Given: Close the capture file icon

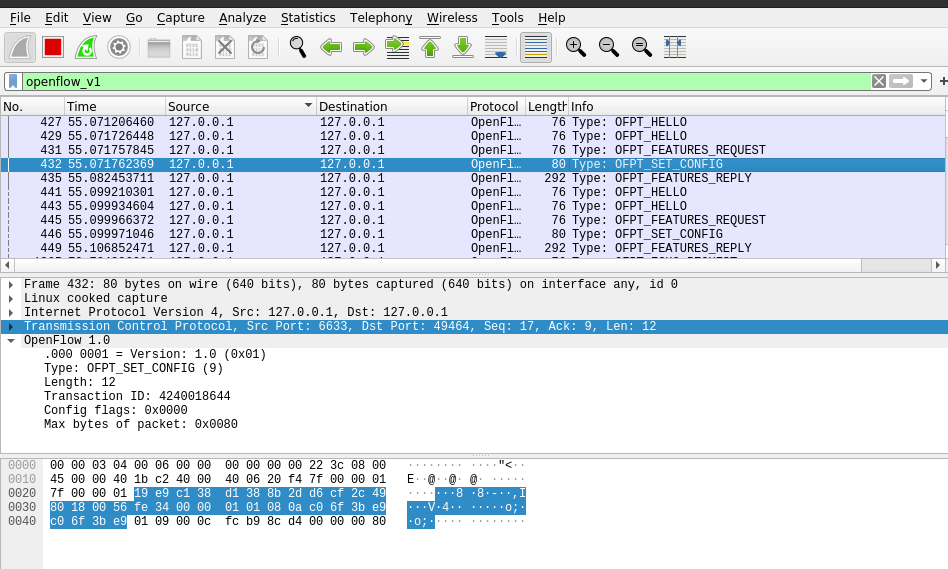Looking at the screenshot, I should click(x=225, y=47).
